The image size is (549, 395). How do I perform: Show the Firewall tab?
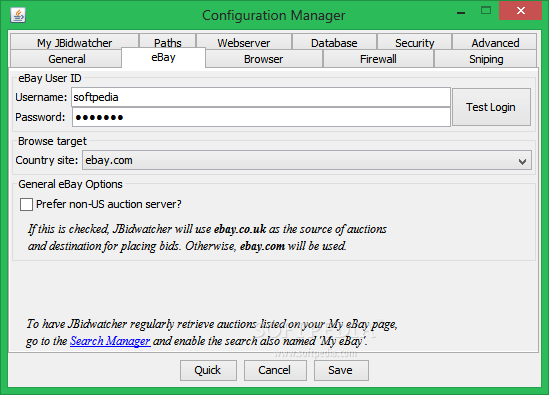[378, 59]
